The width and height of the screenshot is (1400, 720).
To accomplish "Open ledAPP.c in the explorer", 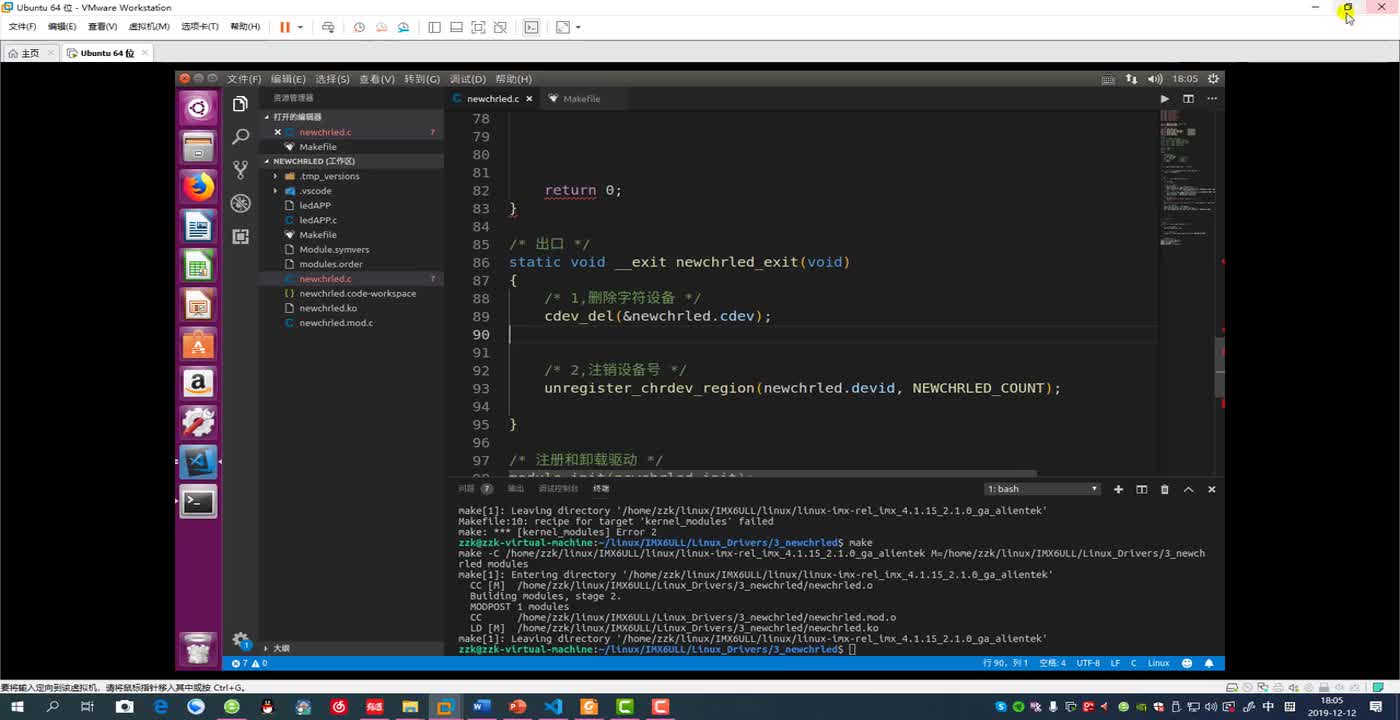I will (x=318, y=220).
